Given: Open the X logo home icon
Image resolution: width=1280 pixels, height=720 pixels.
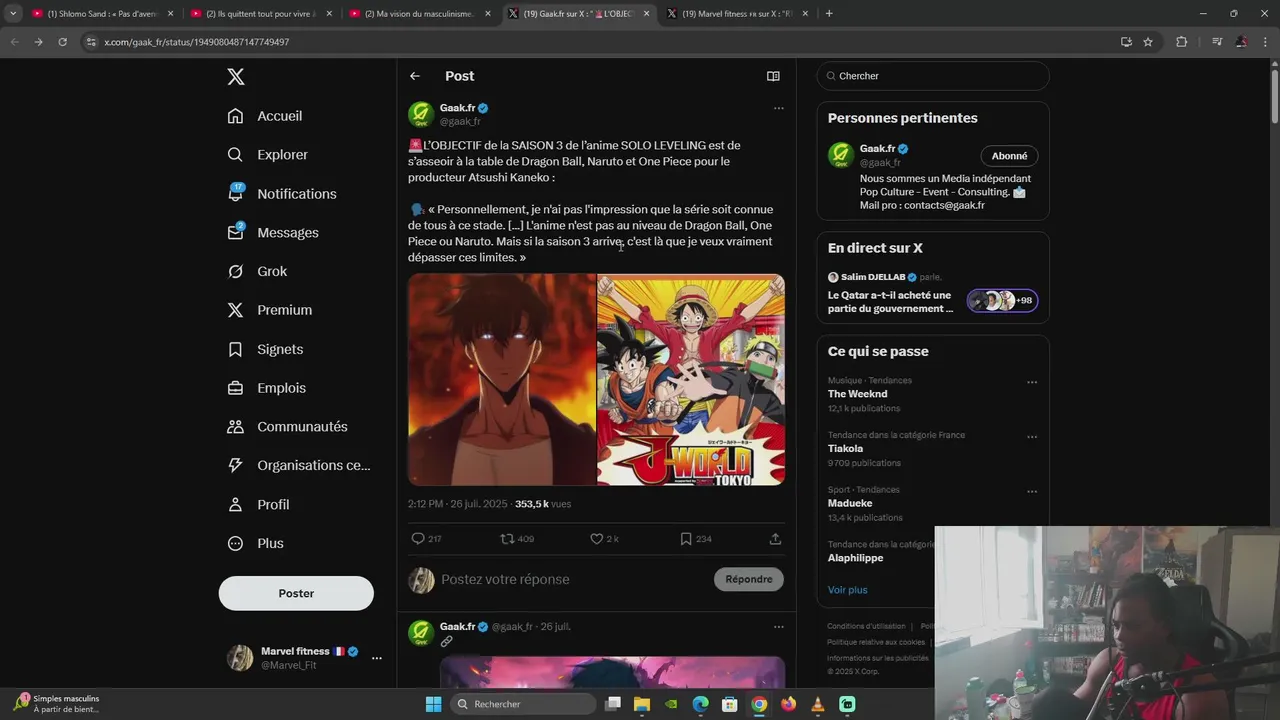Looking at the screenshot, I should pos(235,77).
